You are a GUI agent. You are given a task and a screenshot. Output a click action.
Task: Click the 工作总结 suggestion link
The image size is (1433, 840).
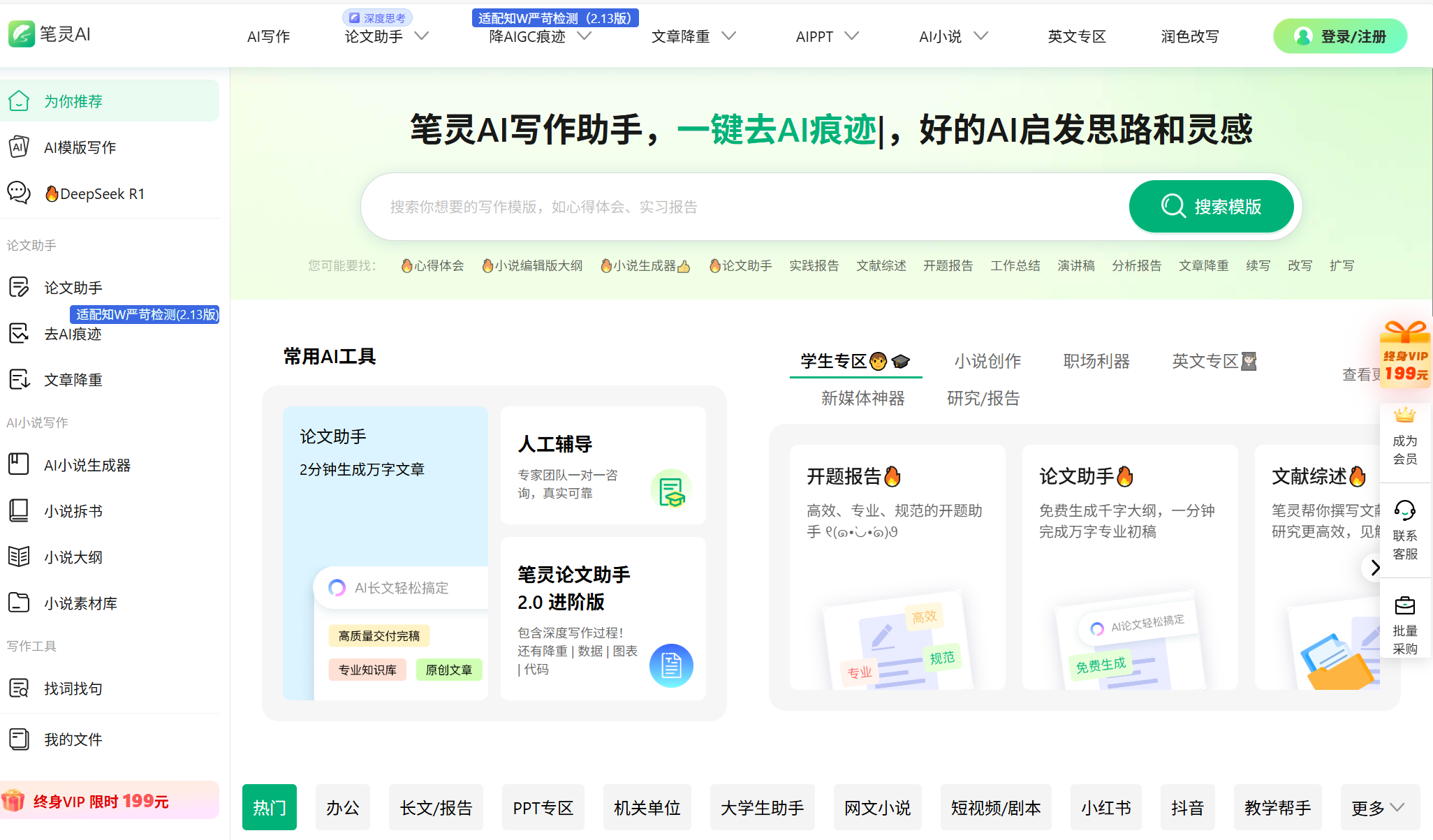pos(1015,265)
